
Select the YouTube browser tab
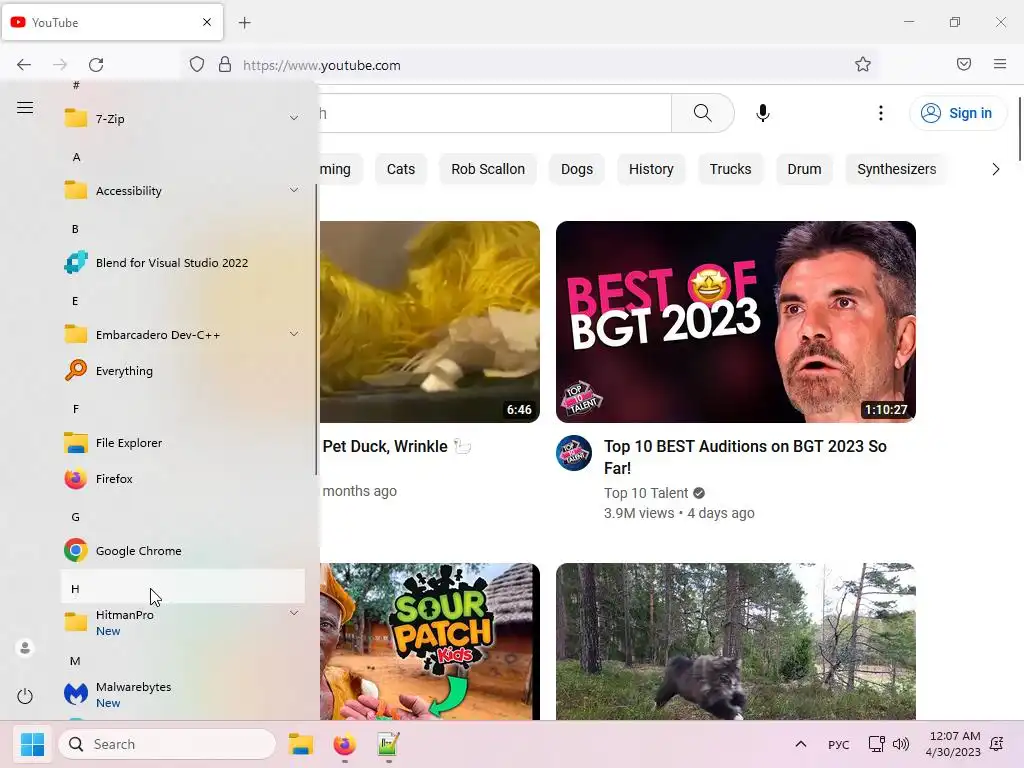(x=112, y=22)
